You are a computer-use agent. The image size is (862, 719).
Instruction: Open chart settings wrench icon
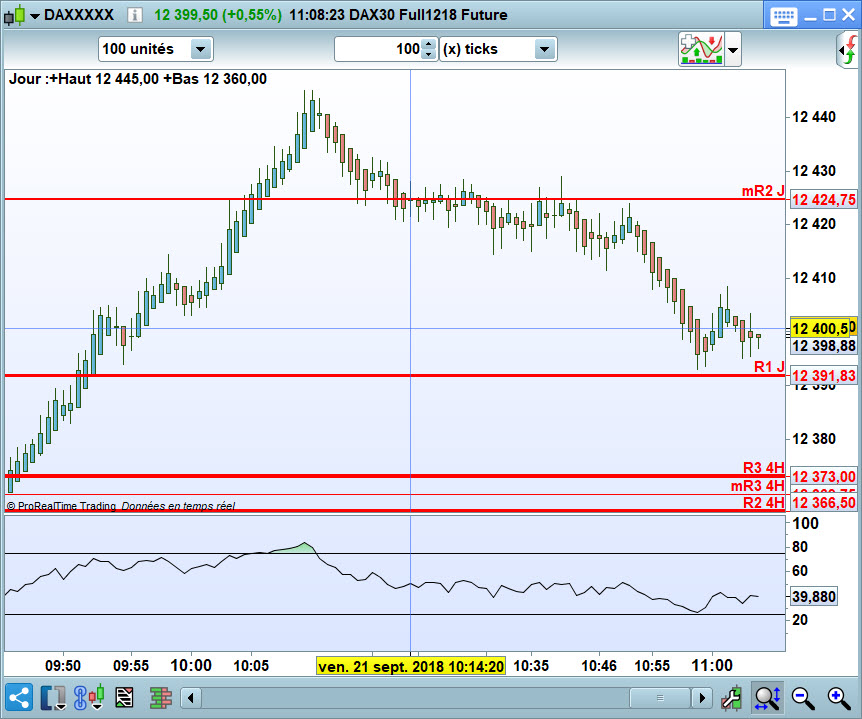point(732,698)
